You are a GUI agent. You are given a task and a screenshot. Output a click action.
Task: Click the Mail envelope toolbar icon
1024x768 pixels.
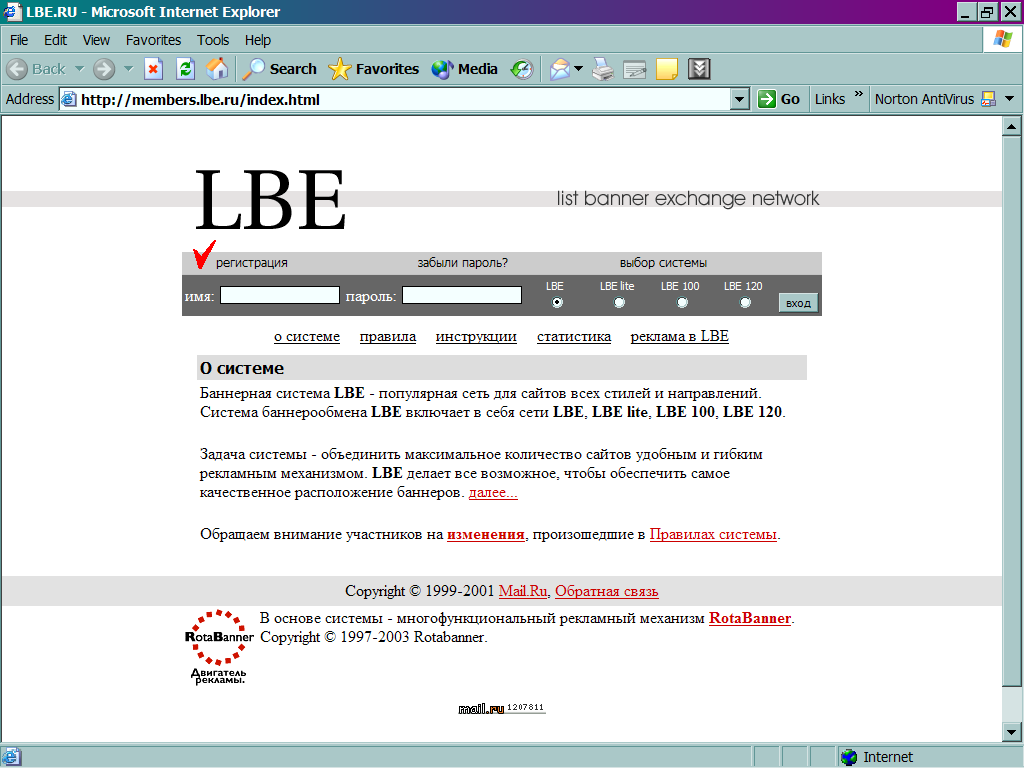tap(560, 69)
